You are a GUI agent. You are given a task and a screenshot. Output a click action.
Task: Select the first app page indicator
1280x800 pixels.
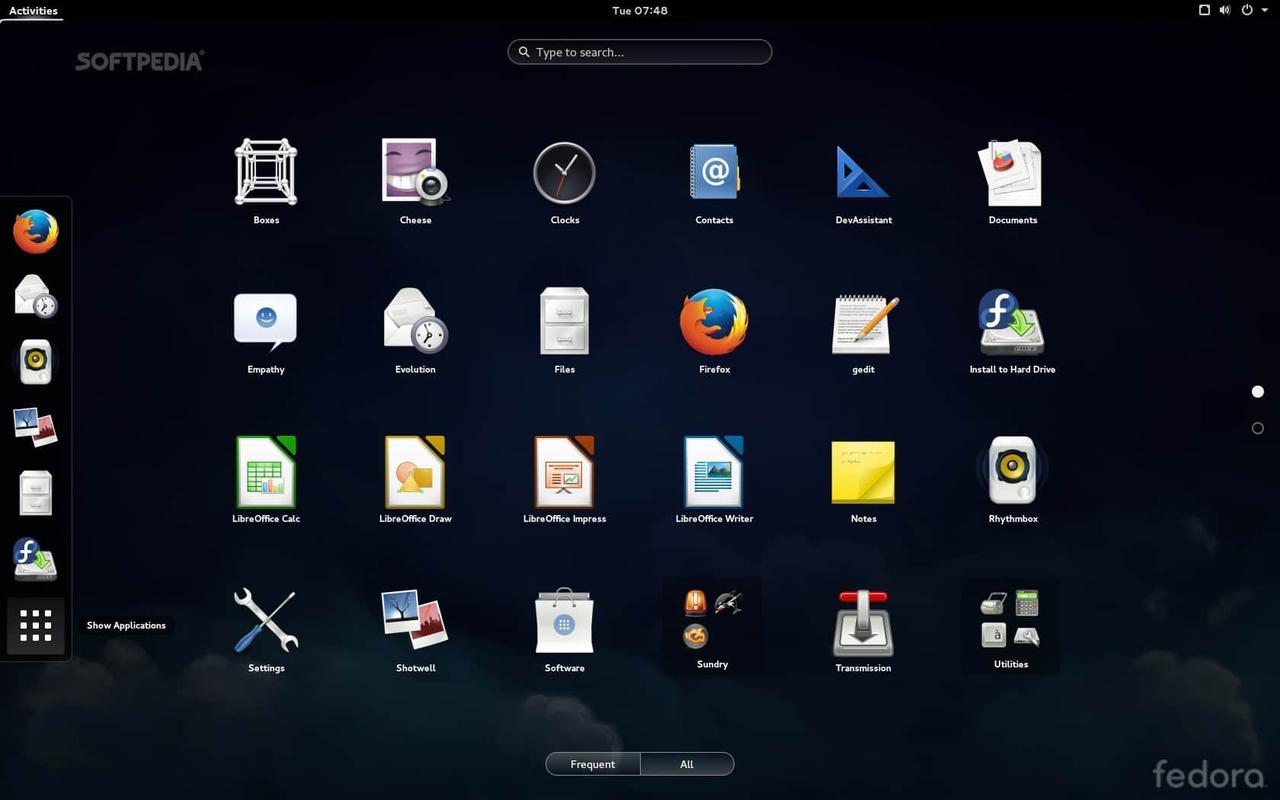pyautogui.click(x=1258, y=392)
